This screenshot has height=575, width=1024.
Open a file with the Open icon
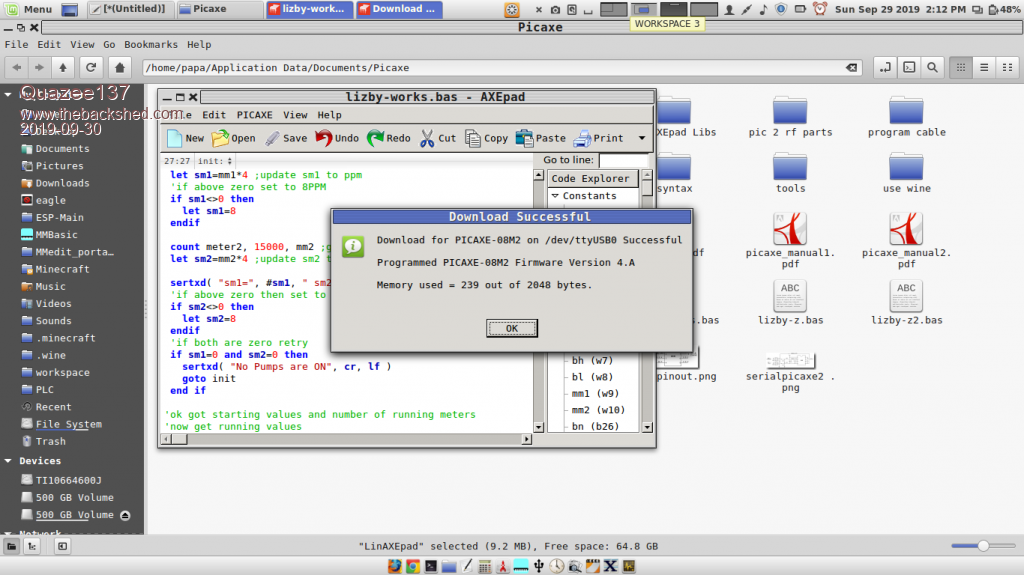point(233,138)
